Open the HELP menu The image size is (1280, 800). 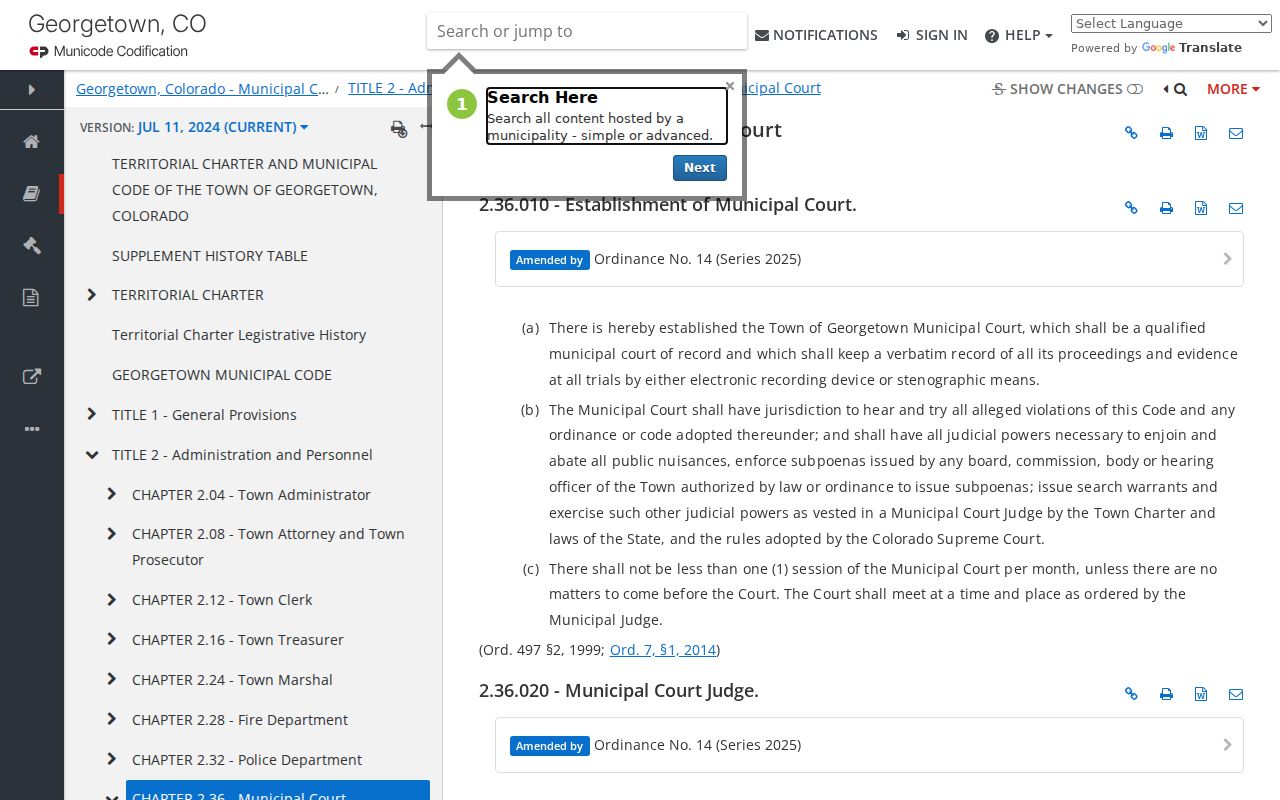point(1018,35)
